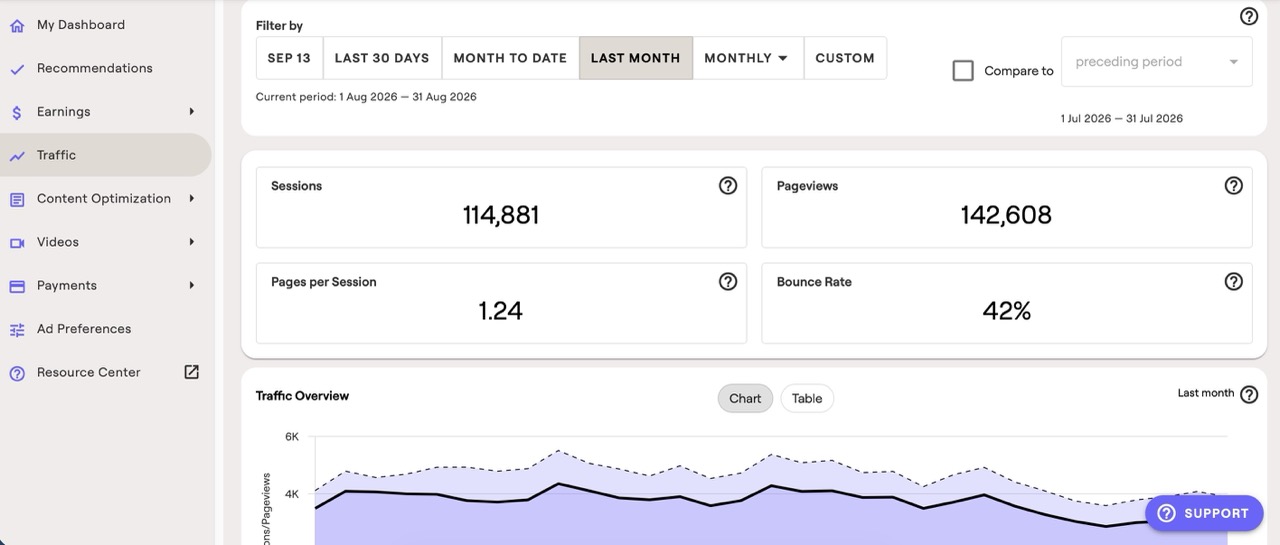The image size is (1280, 545).
Task: Enable the Compare to checkbox
Action: (963, 71)
